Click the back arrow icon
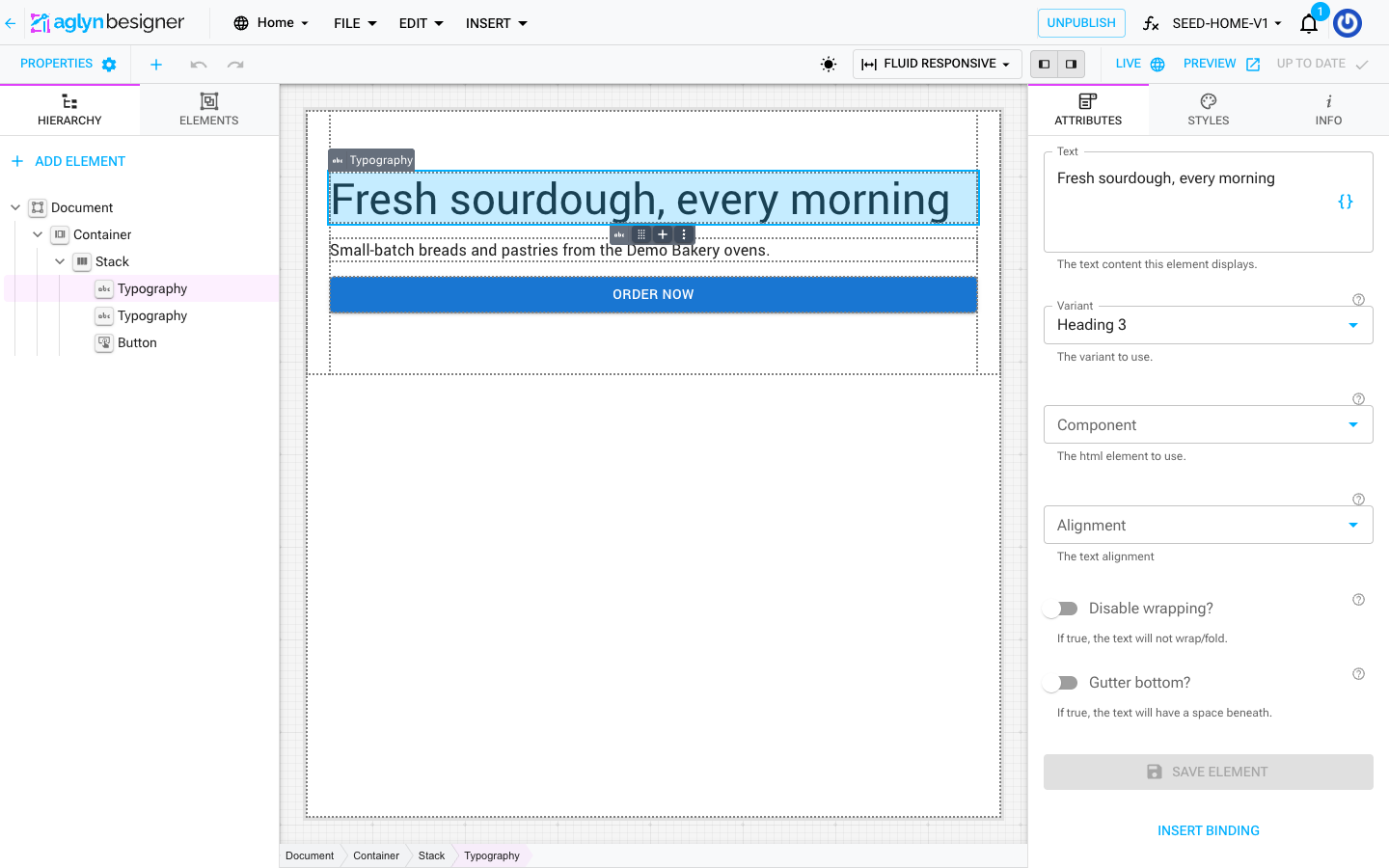Screen dimensions: 1389x868 click(10, 23)
